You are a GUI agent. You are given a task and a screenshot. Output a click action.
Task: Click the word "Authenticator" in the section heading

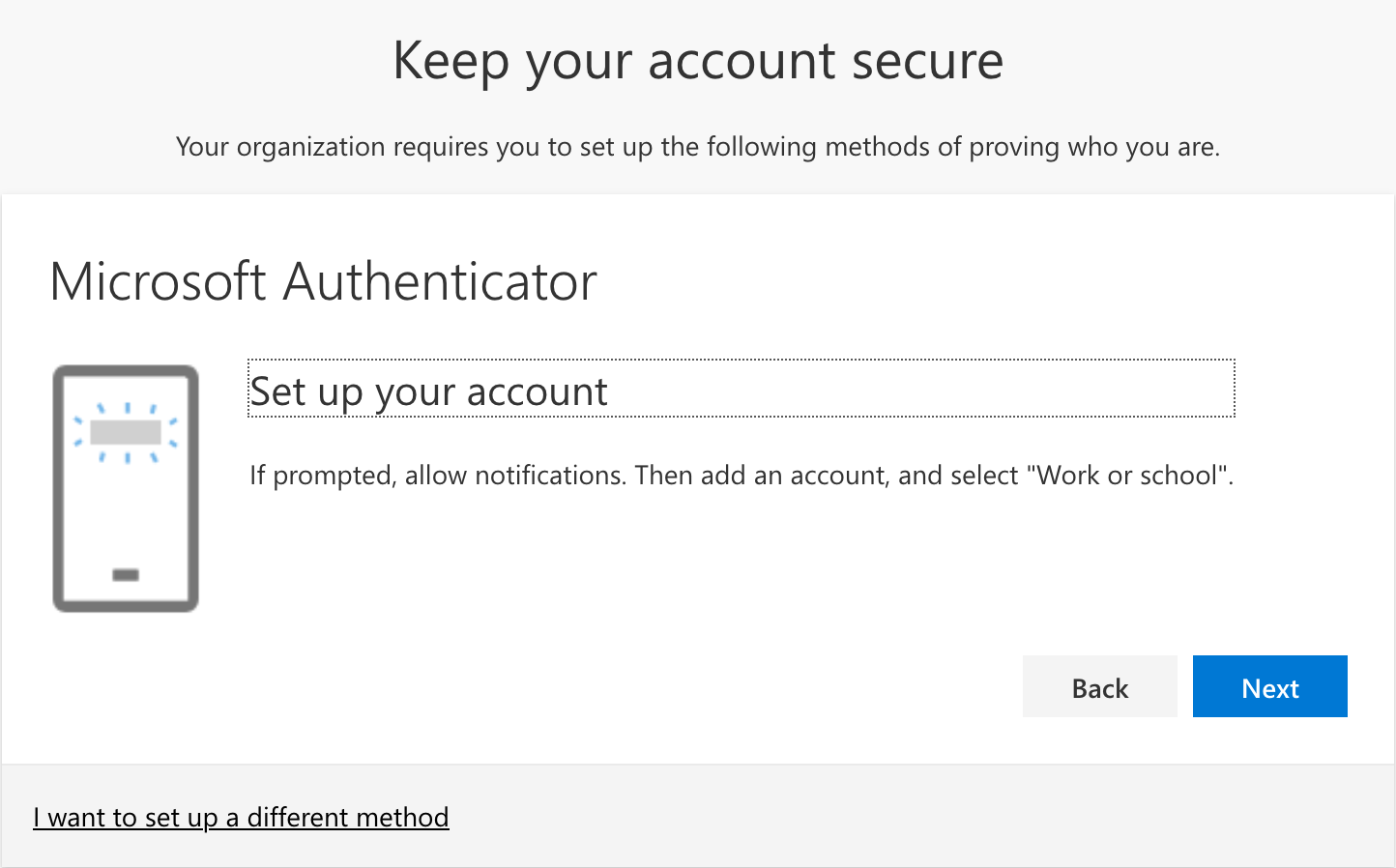click(x=440, y=282)
